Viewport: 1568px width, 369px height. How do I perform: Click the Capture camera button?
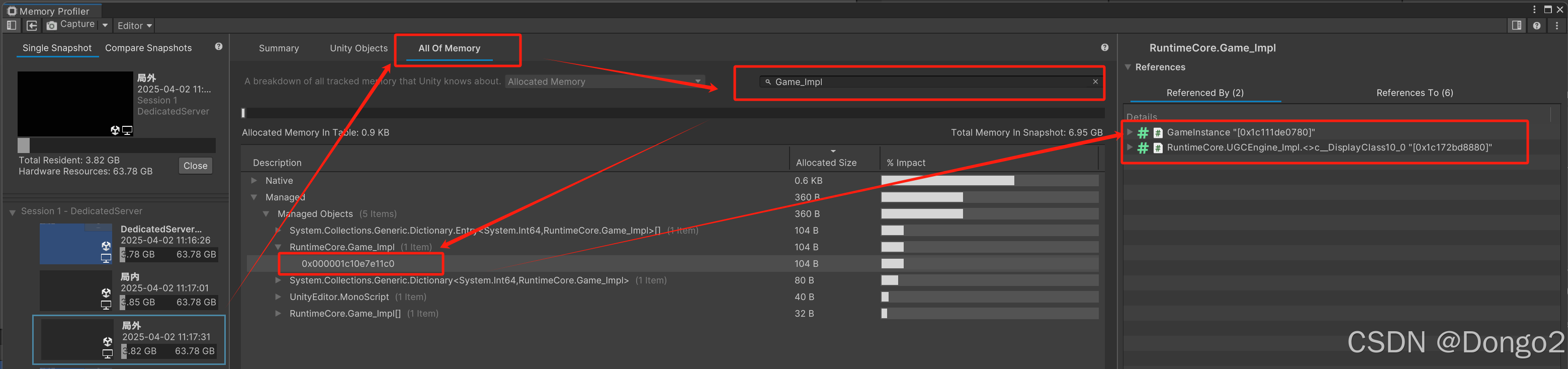pos(71,25)
